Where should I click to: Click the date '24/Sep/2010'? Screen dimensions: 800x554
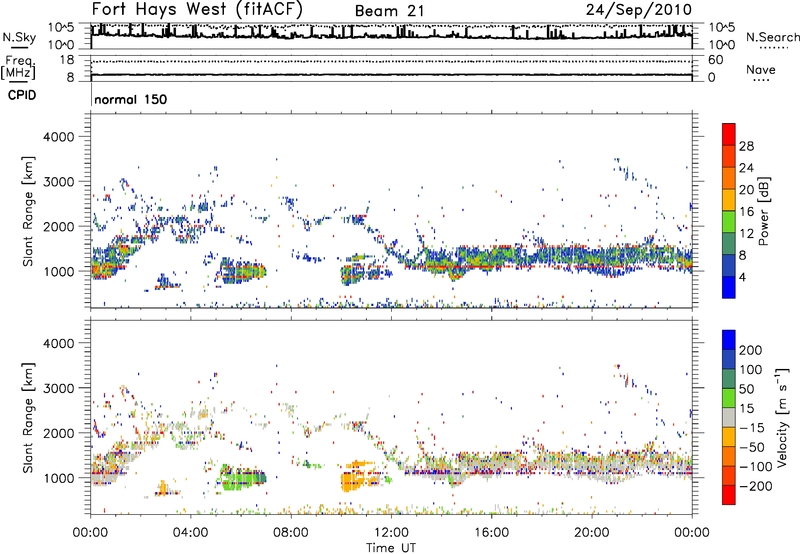[x=639, y=10]
